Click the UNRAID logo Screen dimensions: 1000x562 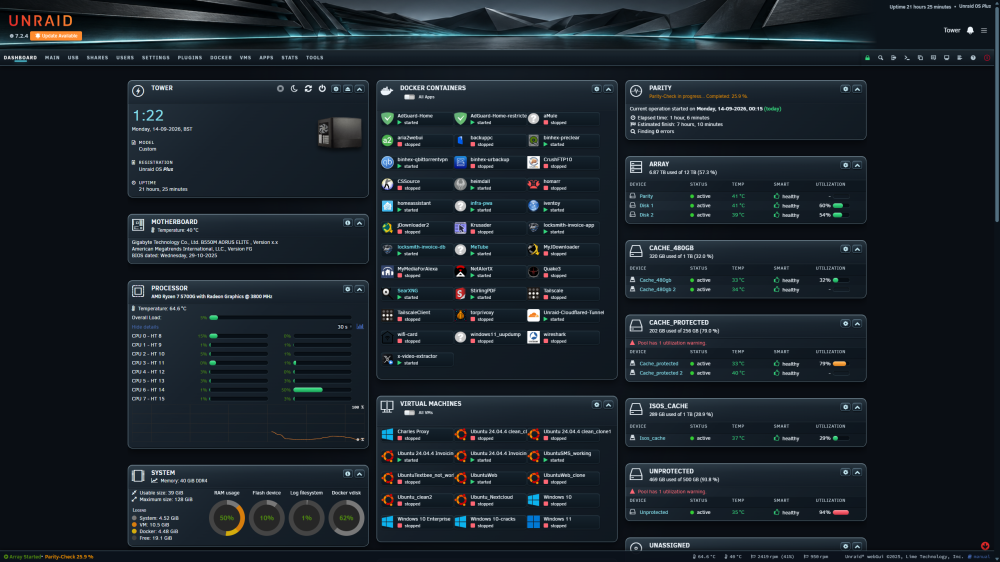click(41, 20)
